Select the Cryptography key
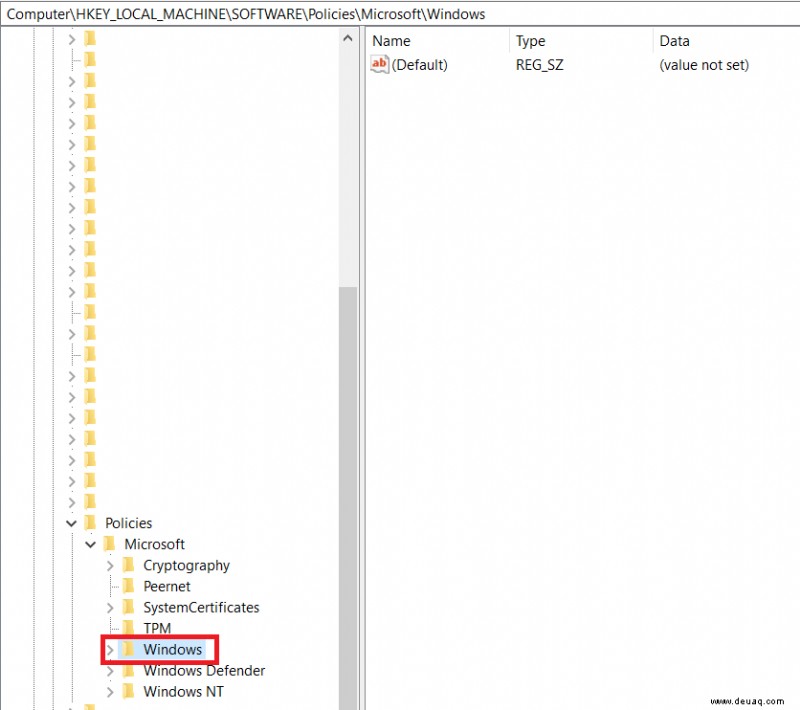This screenshot has height=710, width=800. pyautogui.click(x=186, y=566)
